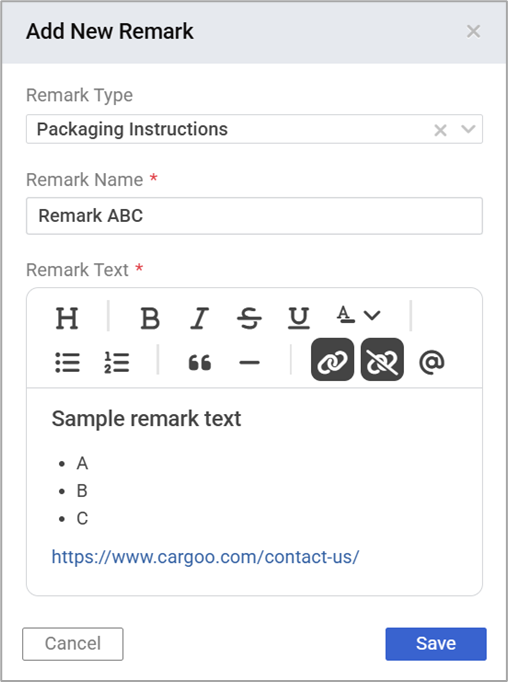Insert a bulleted list
Viewport: 508px width, 682px height.
(67, 362)
